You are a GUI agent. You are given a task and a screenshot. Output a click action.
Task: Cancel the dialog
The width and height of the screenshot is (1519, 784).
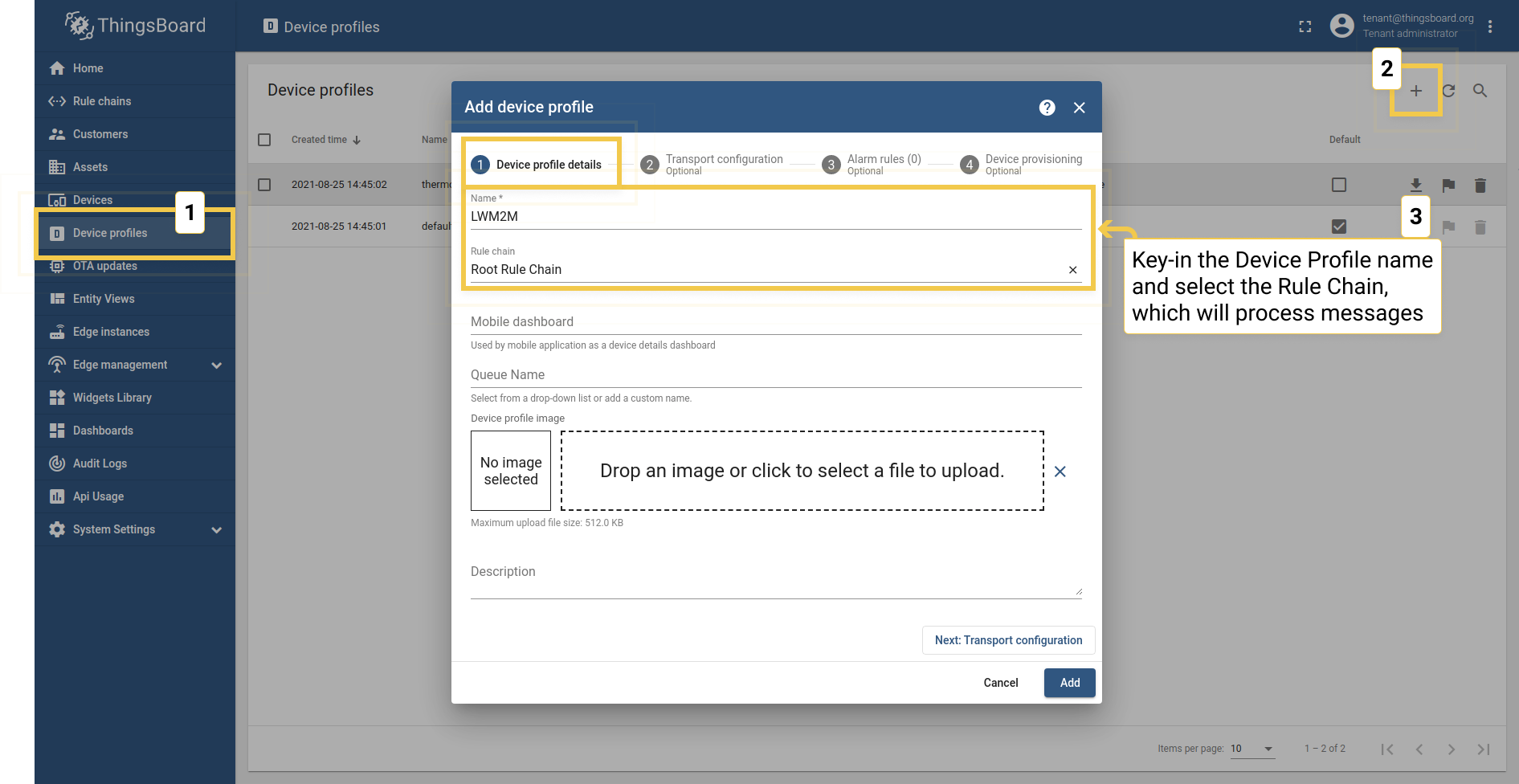1001,683
